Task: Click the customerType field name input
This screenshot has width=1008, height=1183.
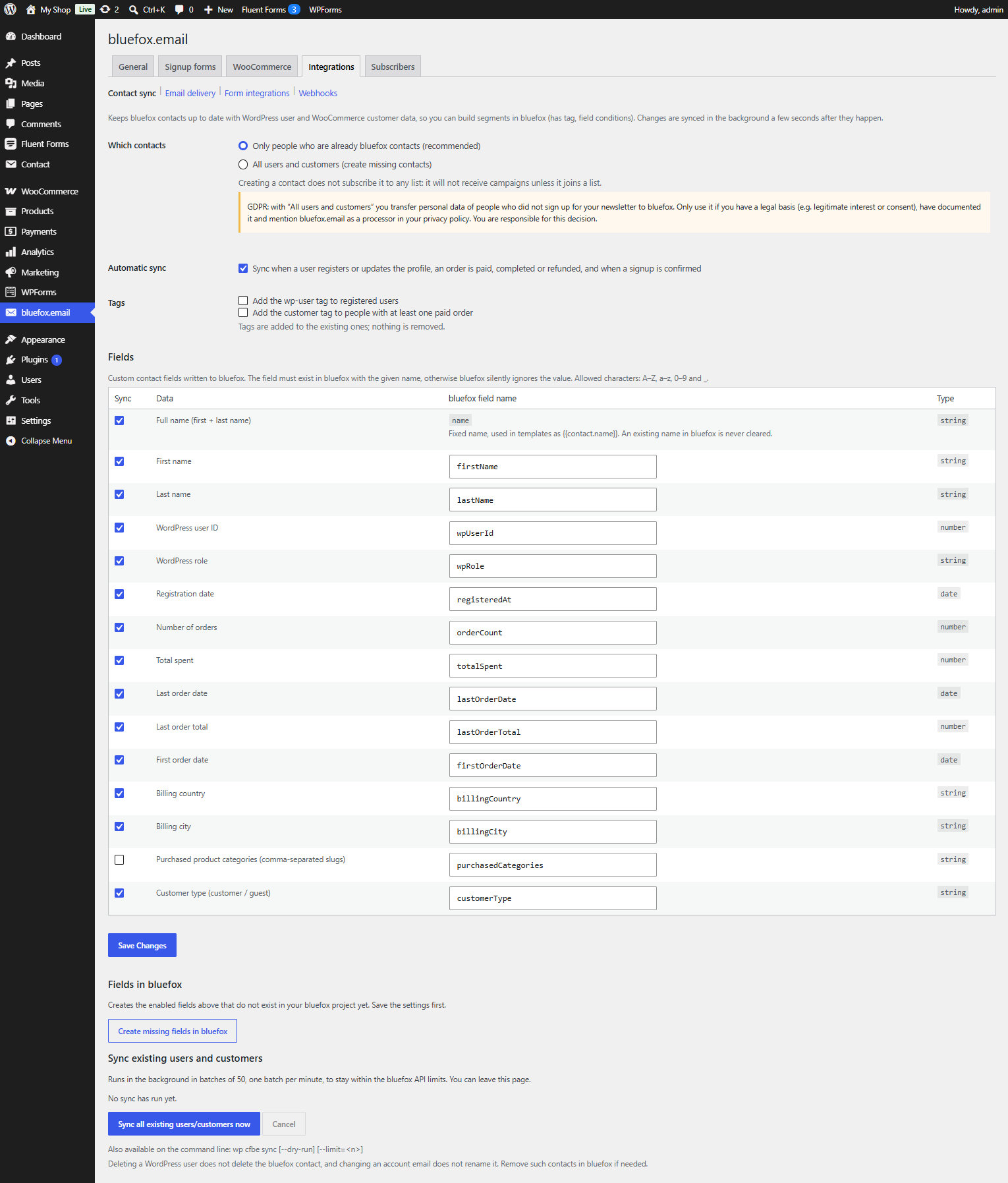Action: coord(553,898)
